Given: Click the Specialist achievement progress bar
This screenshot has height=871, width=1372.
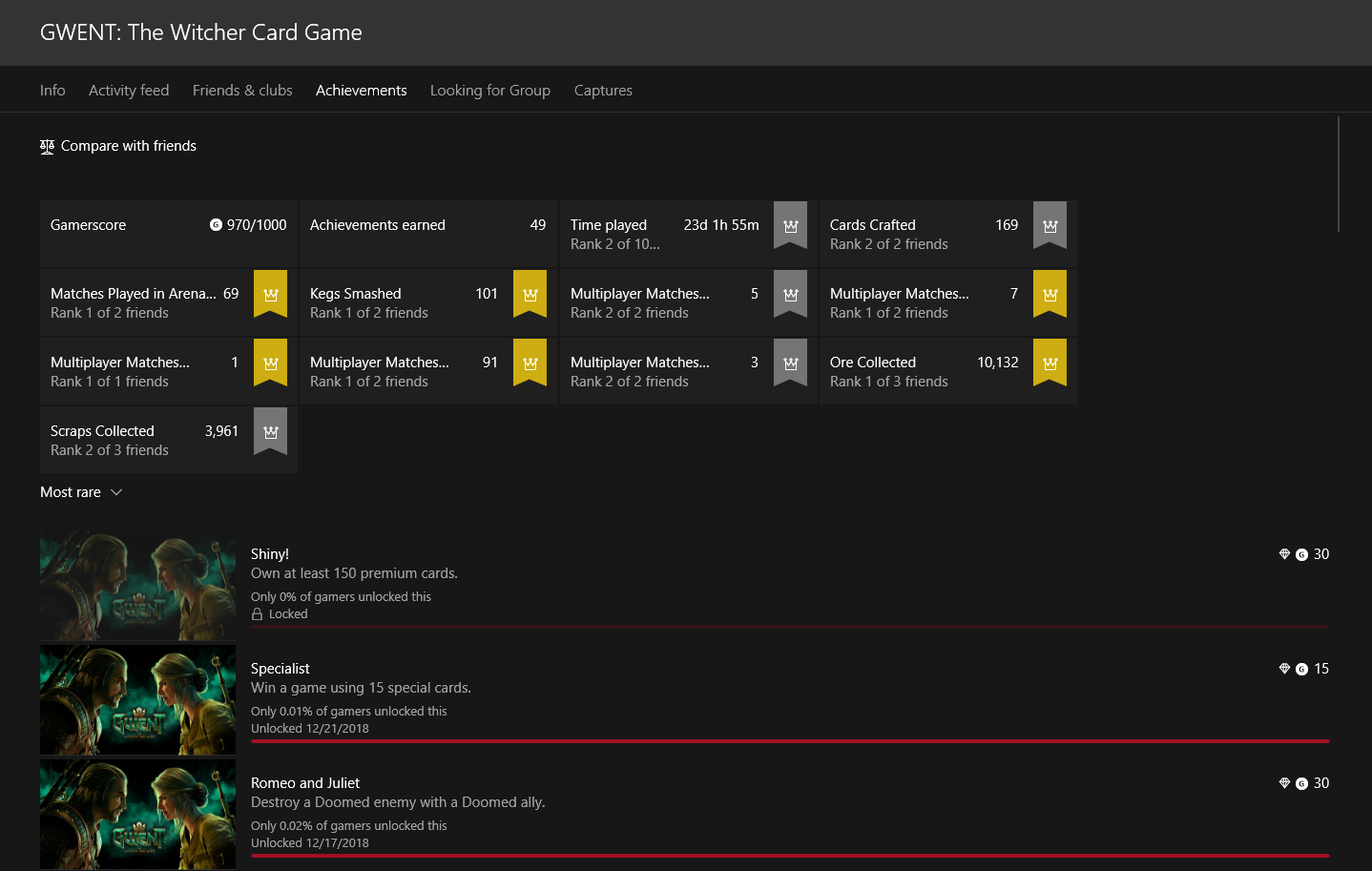Looking at the screenshot, I should [x=790, y=741].
